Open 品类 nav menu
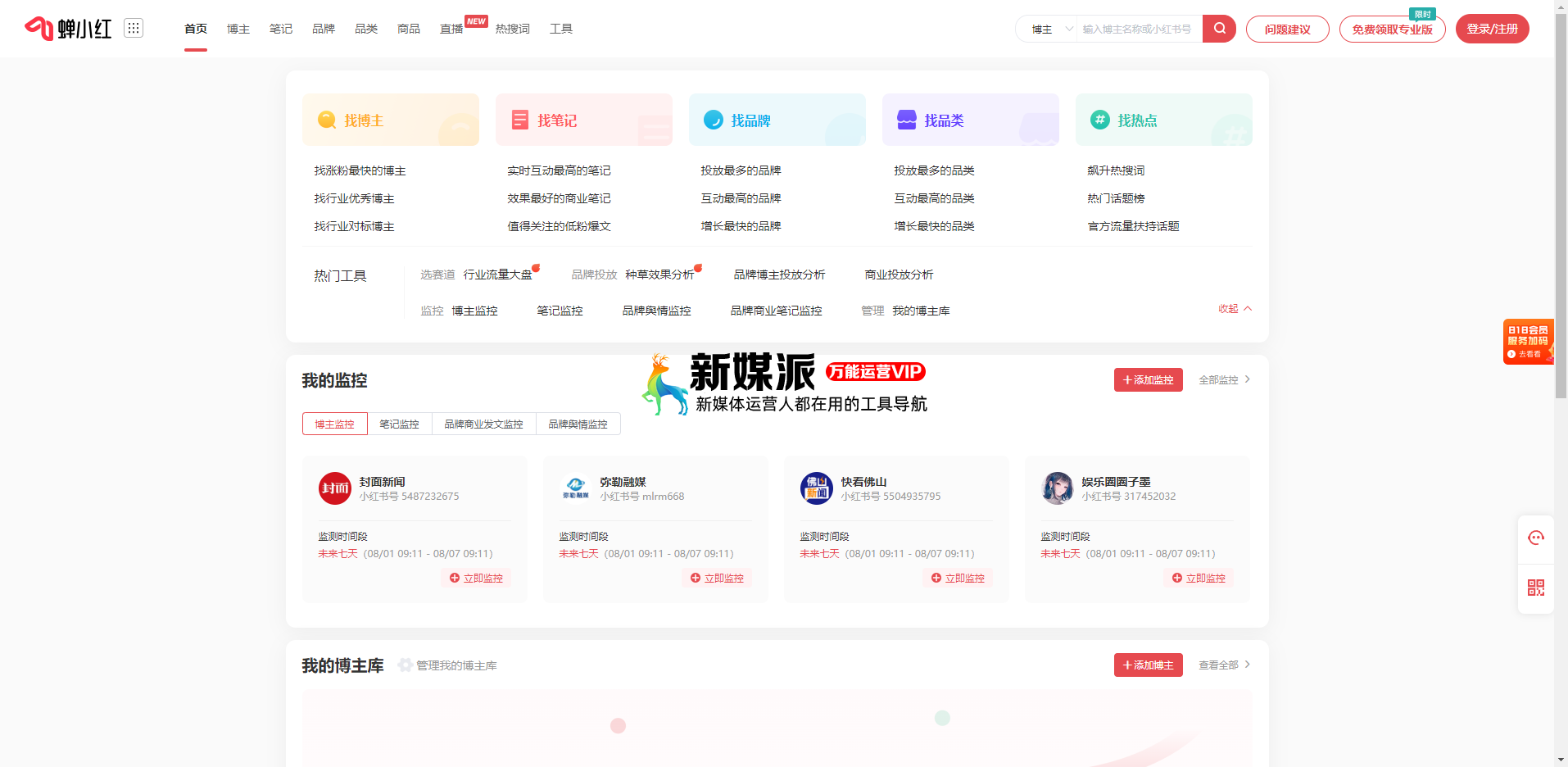 coord(366,29)
